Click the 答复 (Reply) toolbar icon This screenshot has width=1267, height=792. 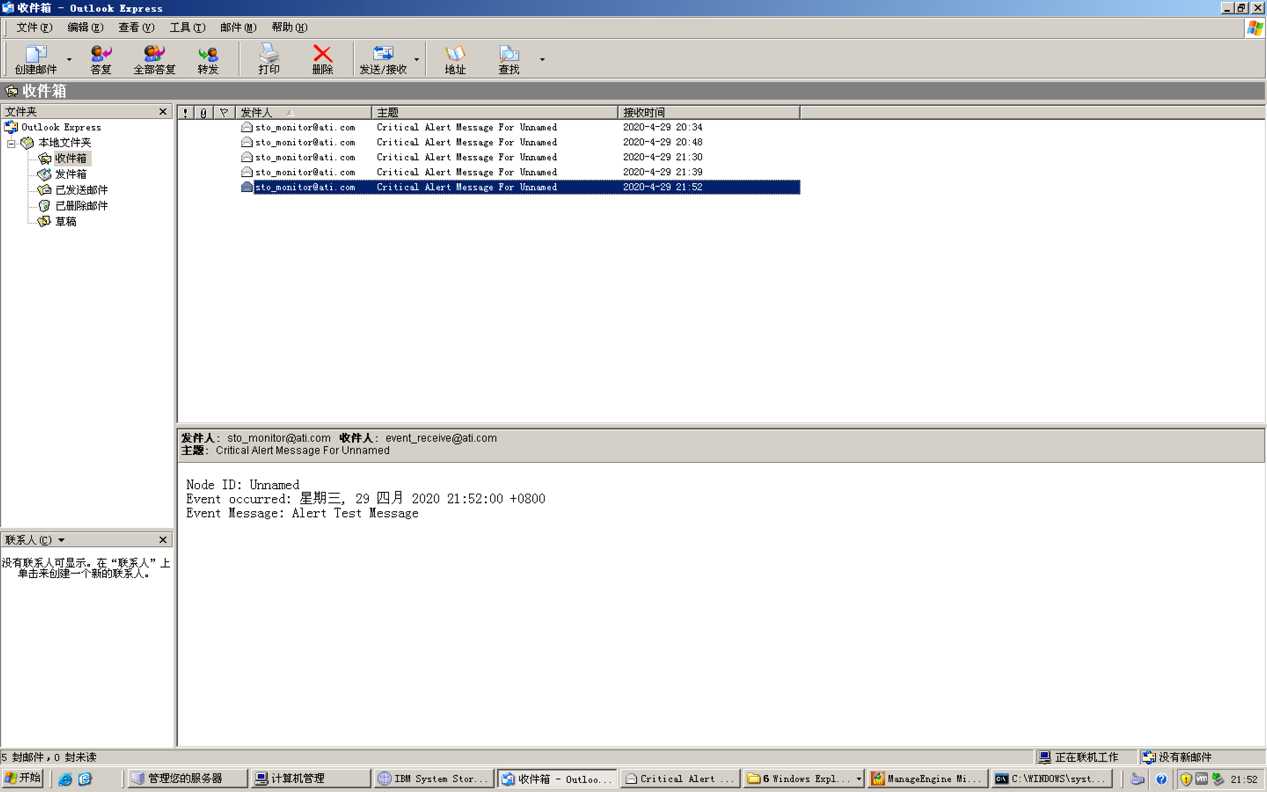click(x=101, y=59)
